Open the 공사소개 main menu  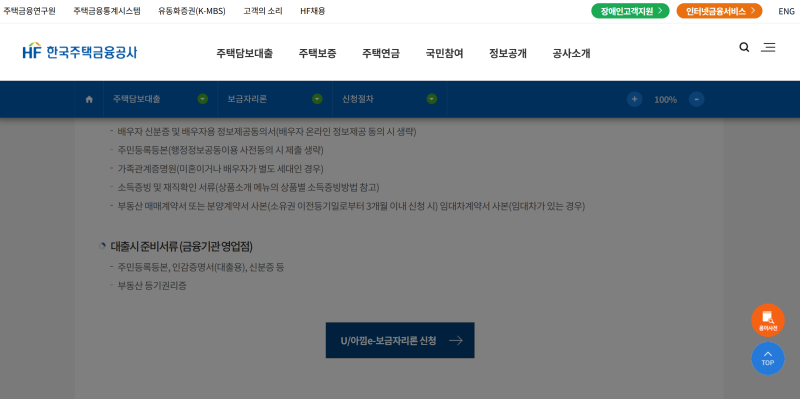tap(571, 53)
